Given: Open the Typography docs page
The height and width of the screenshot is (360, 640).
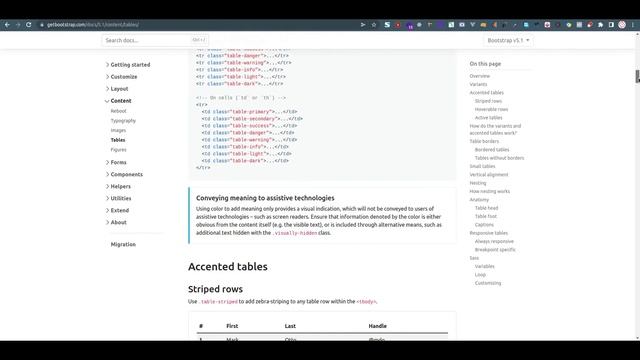Looking at the screenshot, I should 123,121.
